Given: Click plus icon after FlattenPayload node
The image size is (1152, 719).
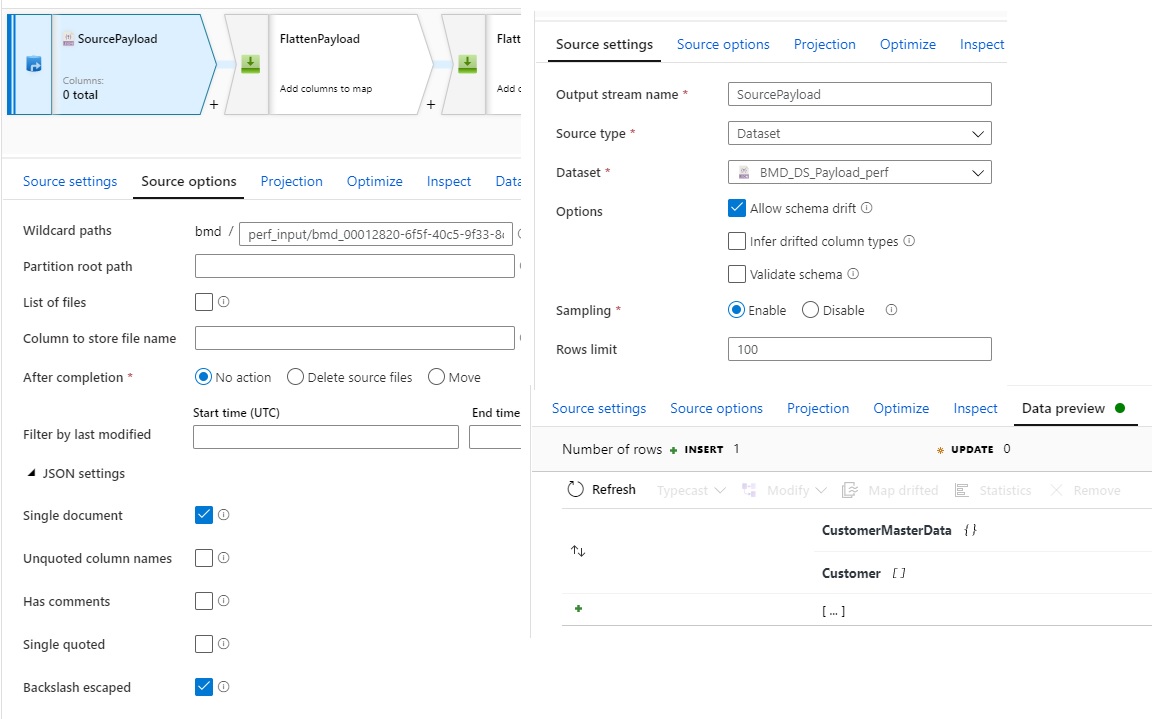Looking at the screenshot, I should coord(431,104).
